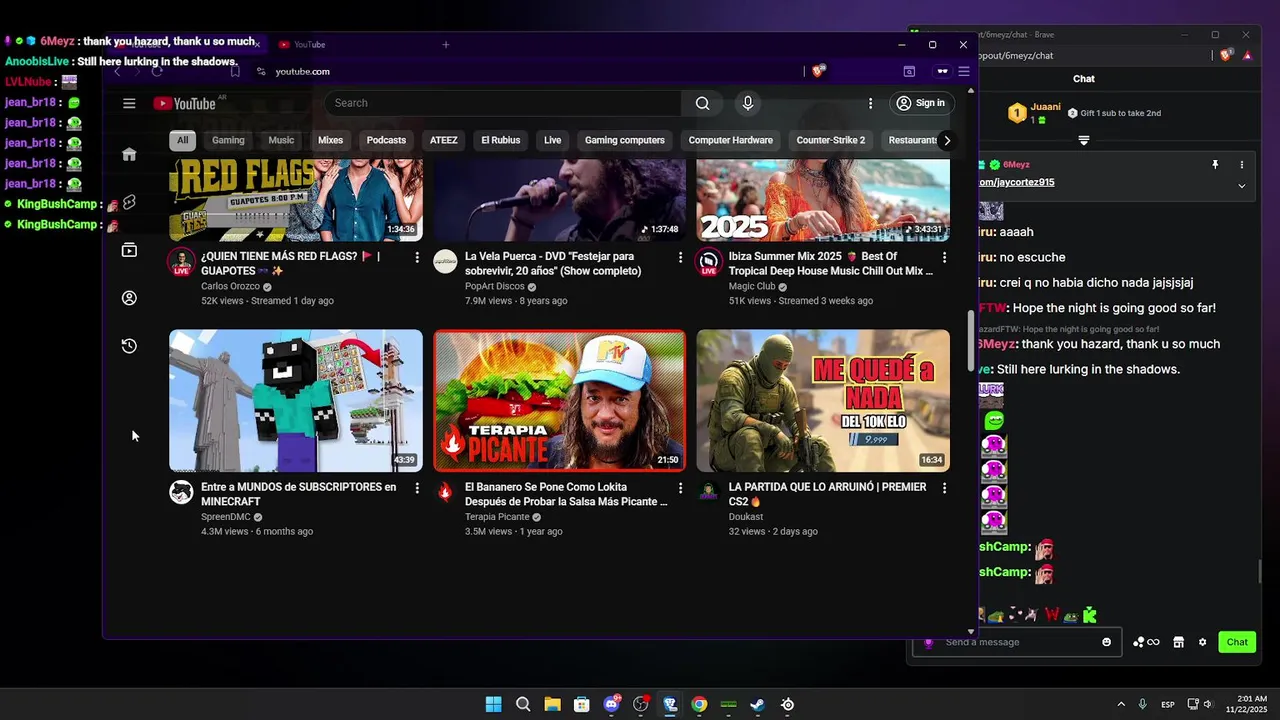This screenshot has height=720, width=1280.
Task: Open the Terapia Picante video thumbnail
Action: click(559, 400)
